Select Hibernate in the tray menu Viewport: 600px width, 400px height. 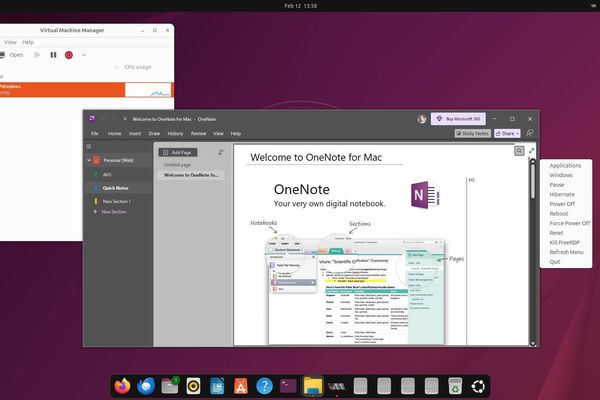[562, 194]
